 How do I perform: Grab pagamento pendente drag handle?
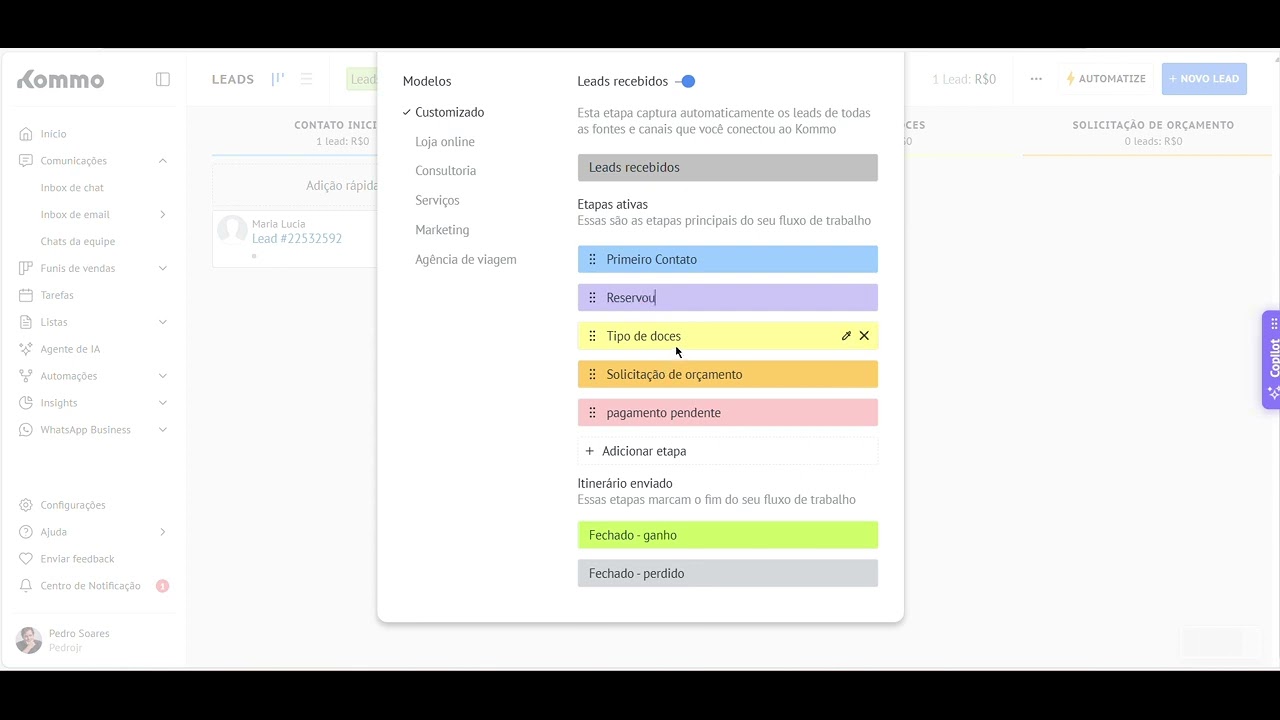[x=592, y=413]
